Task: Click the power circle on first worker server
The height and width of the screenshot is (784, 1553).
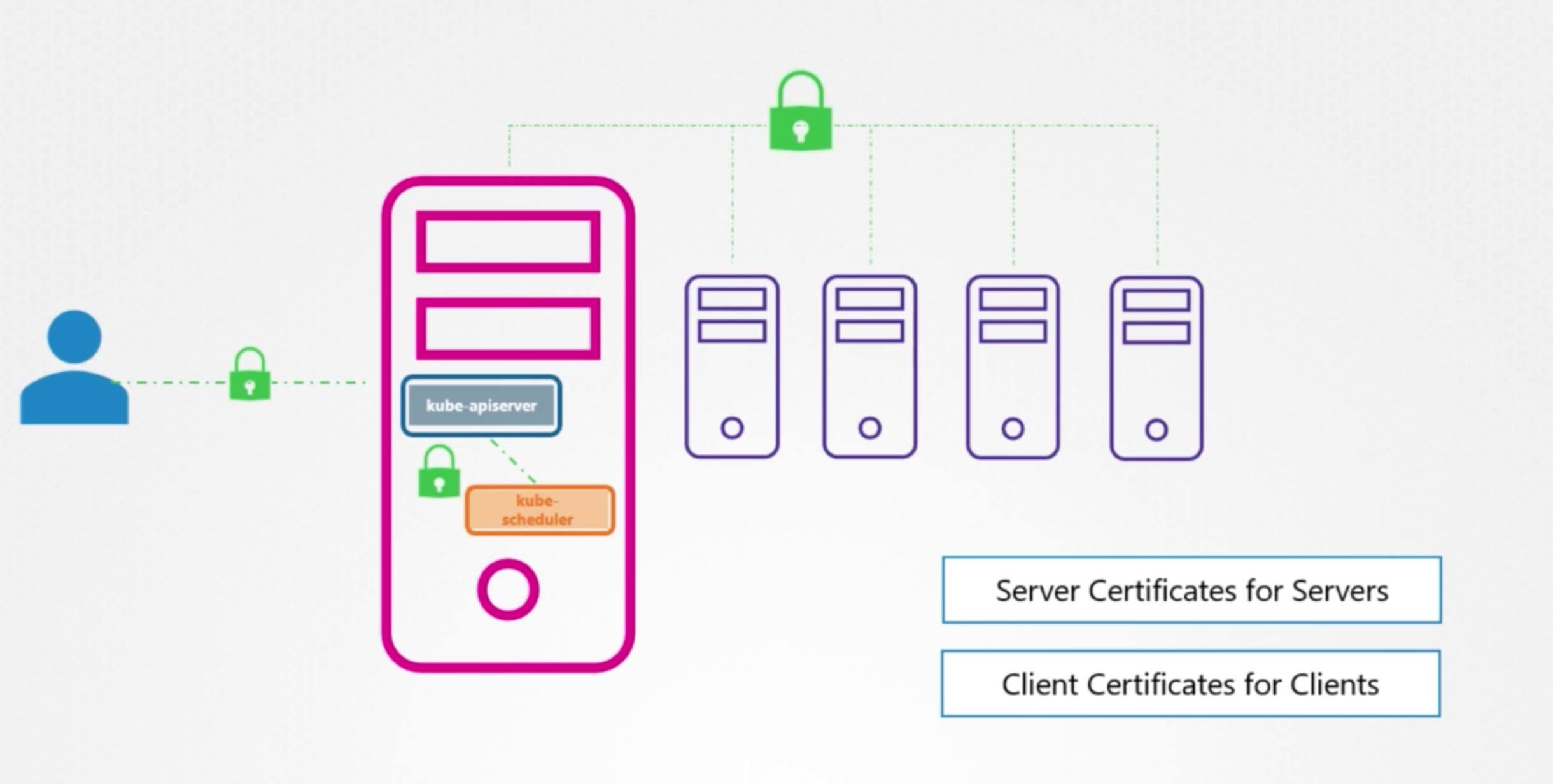Action: coord(732,428)
